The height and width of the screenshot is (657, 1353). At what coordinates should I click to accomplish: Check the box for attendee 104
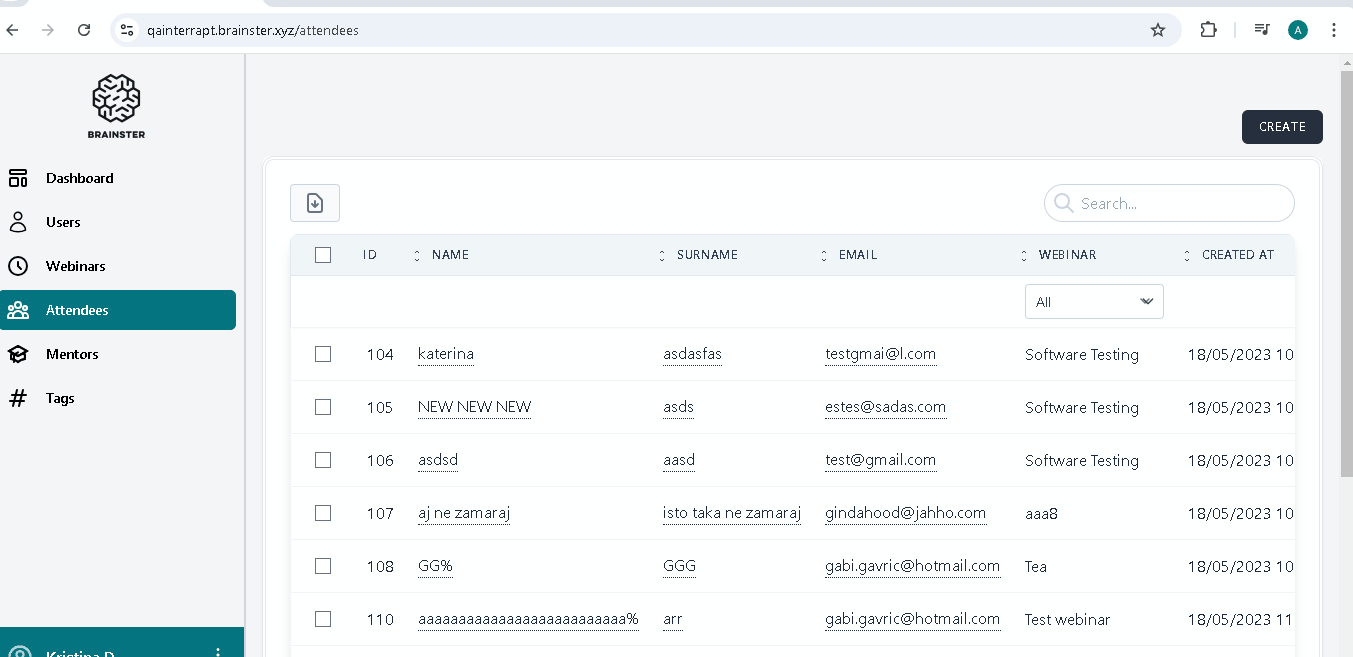coord(323,354)
